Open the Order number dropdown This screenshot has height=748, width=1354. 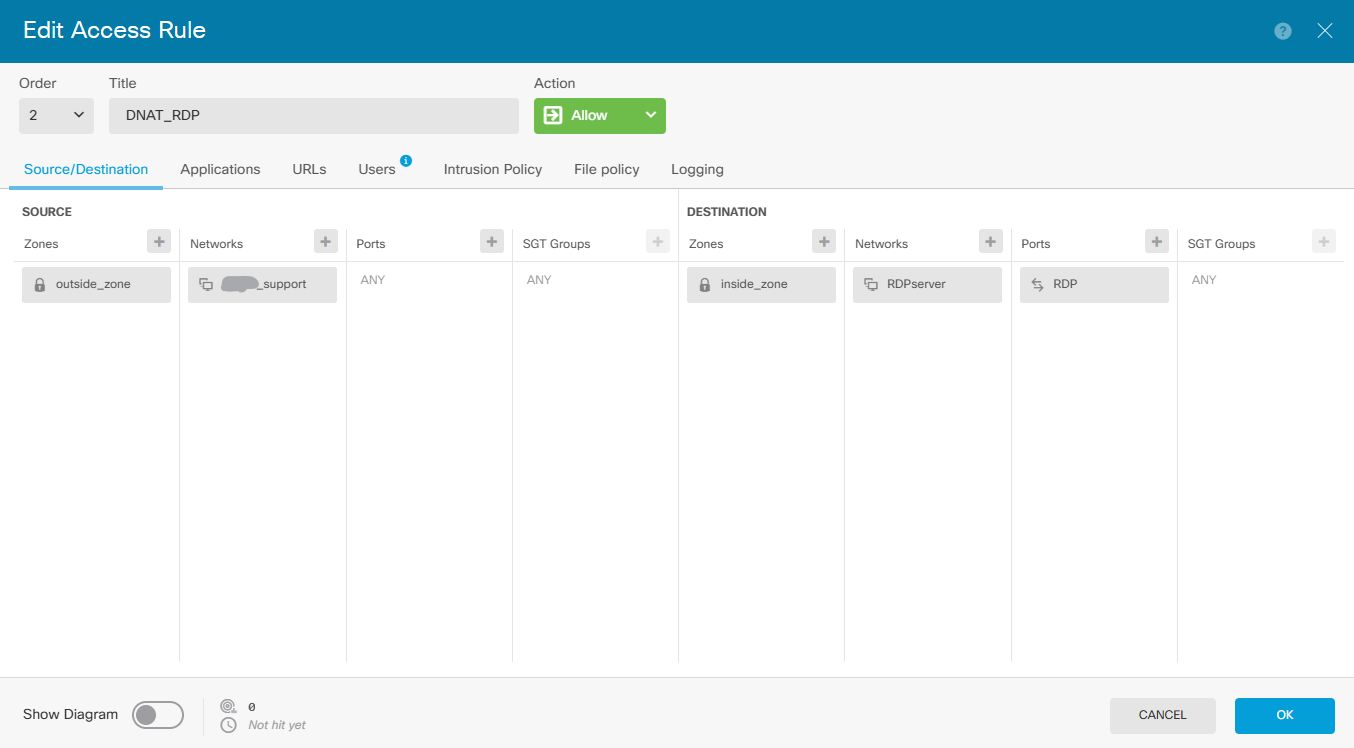click(56, 116)
